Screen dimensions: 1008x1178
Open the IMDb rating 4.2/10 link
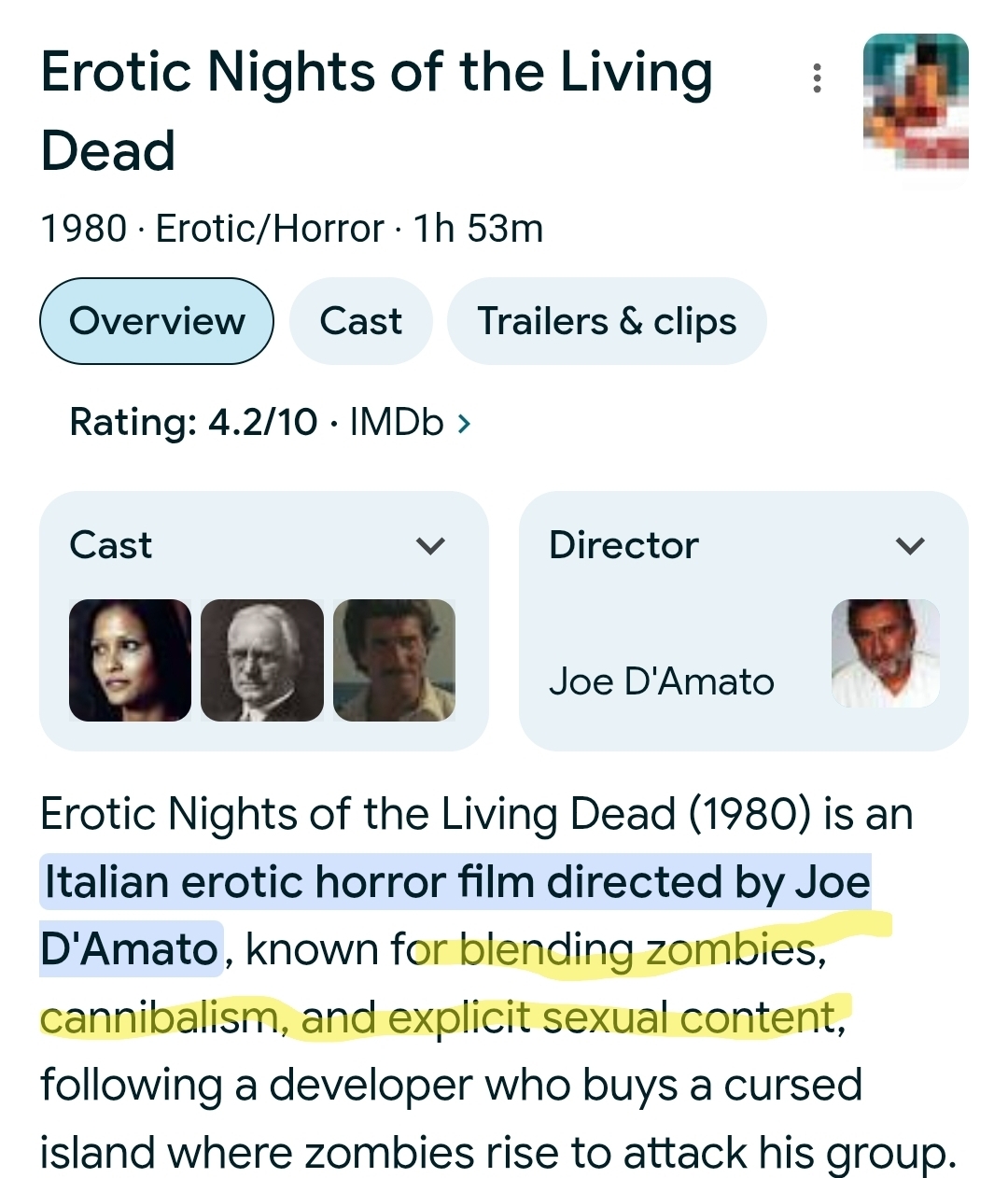tap(257, 422)
